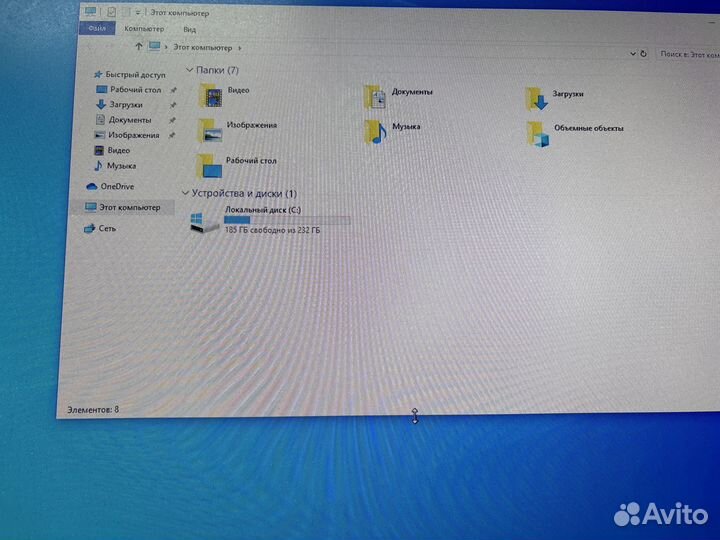Viewport: 720px width, 540px height.
Task: Open the Компьютер ribbon tab
Action: [x=144, y=28]
